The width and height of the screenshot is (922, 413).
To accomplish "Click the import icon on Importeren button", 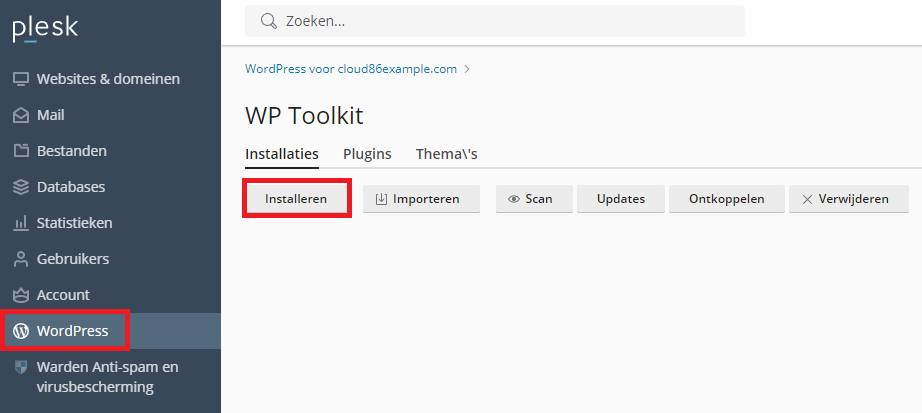I will pos(382,199).
